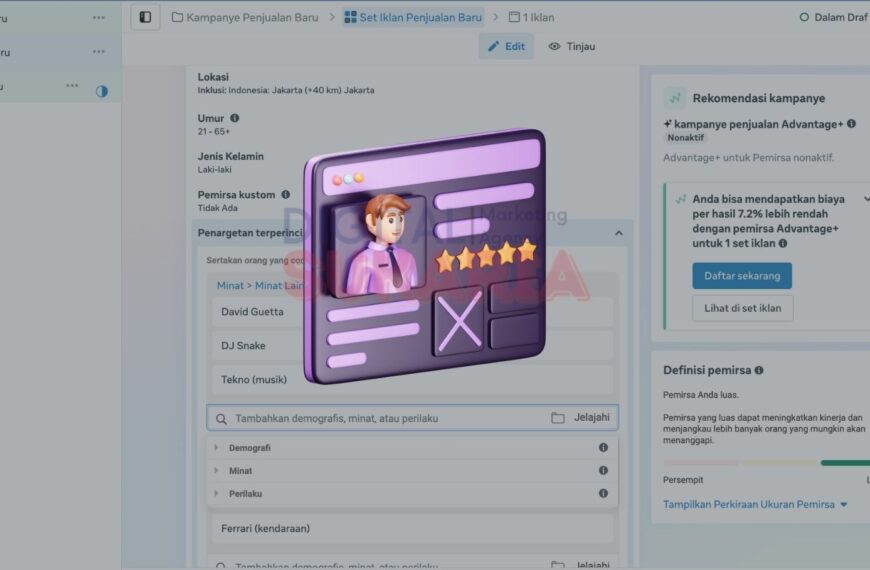Open info icon beside kampanye penjualan Advantage+

click(x=851, y=124)
